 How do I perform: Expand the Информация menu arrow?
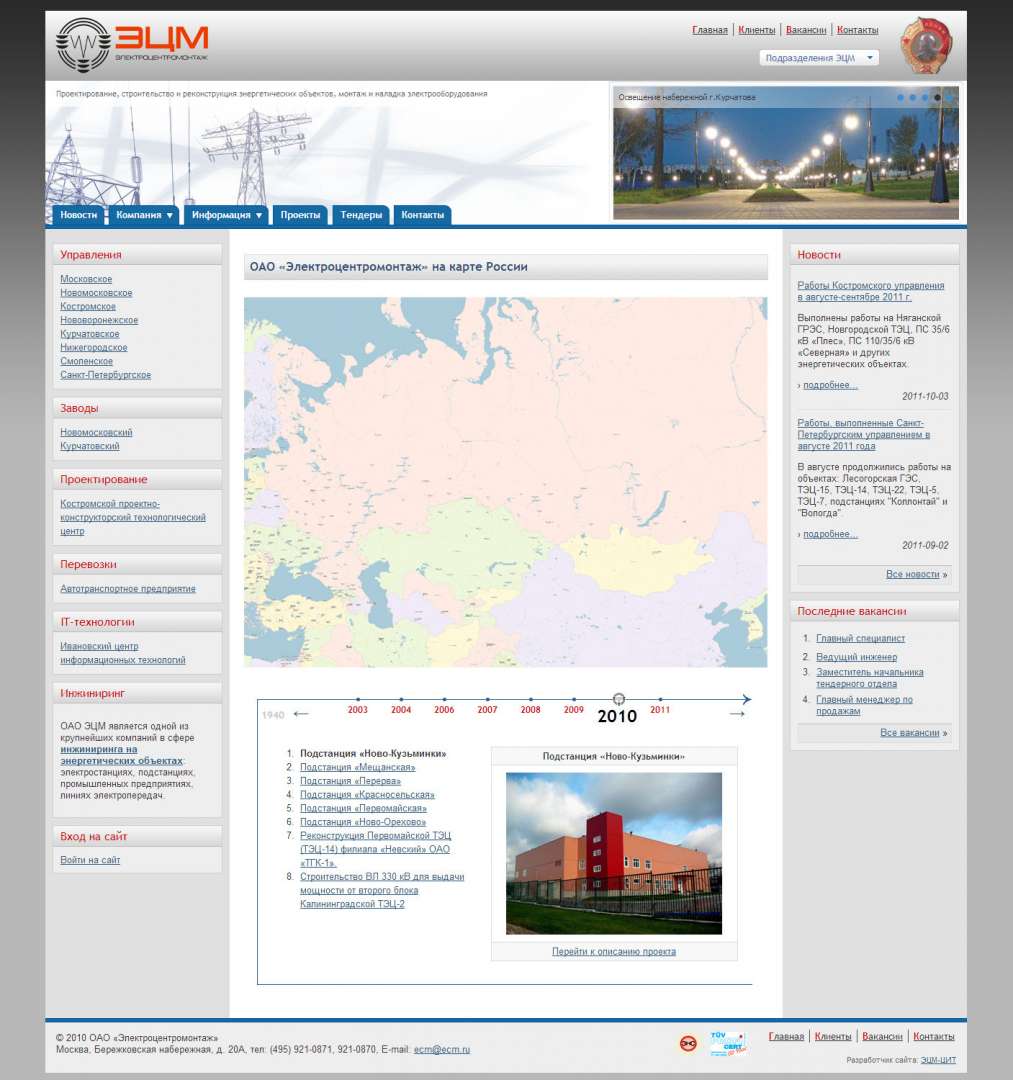pyautogui.click(x=259, y=216)
